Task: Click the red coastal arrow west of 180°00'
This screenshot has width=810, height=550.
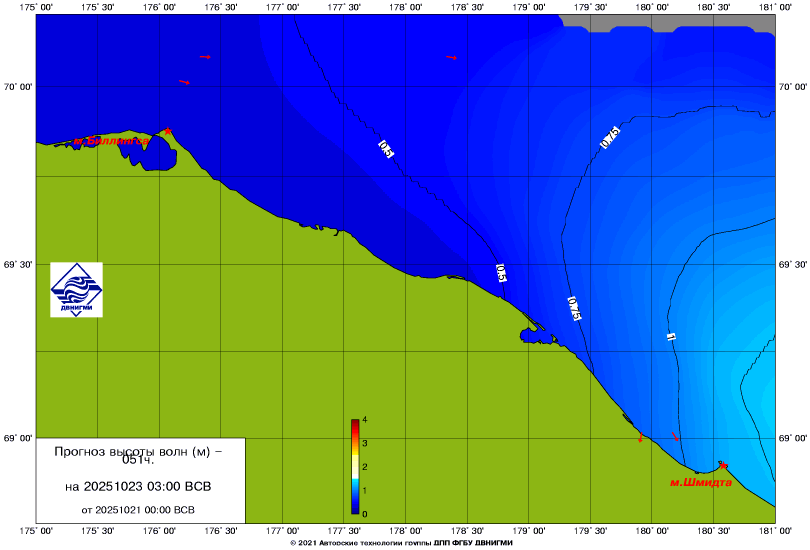Action: [640, 438]
